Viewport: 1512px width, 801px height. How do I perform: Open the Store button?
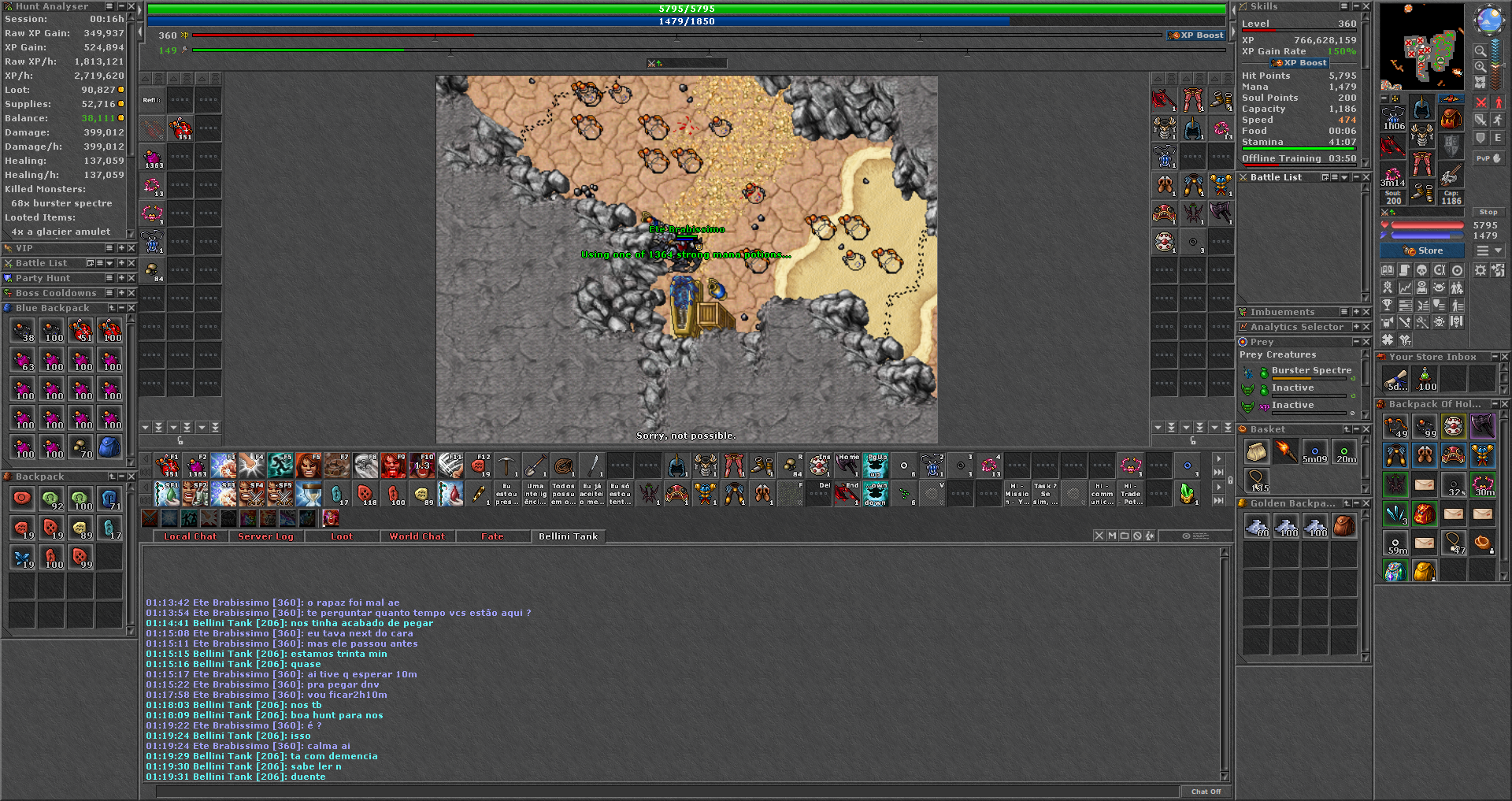[x=1422, y=250]
